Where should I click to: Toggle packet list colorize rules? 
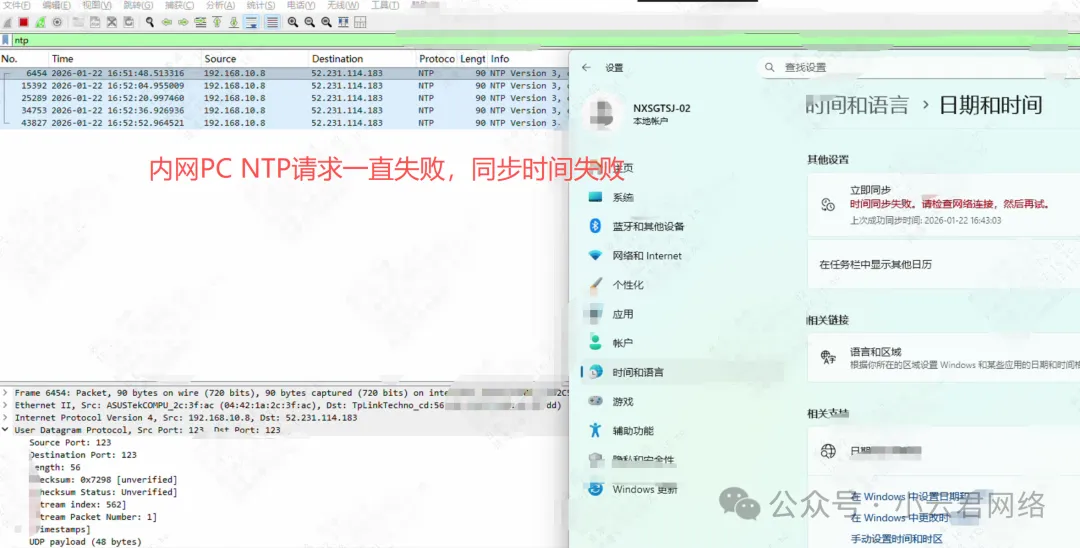click(272, 21)
